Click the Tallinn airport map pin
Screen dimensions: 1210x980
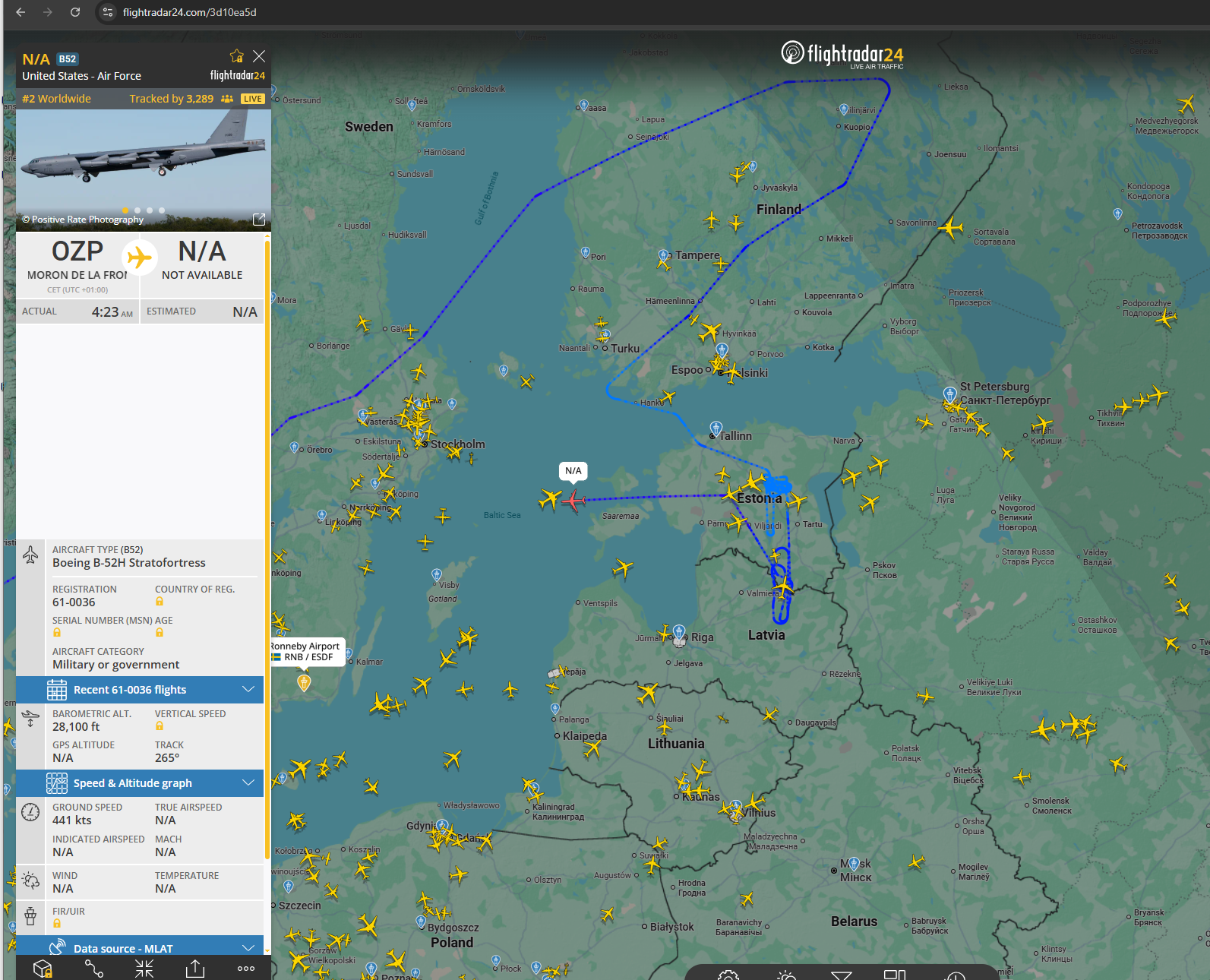tap(716, 428)
